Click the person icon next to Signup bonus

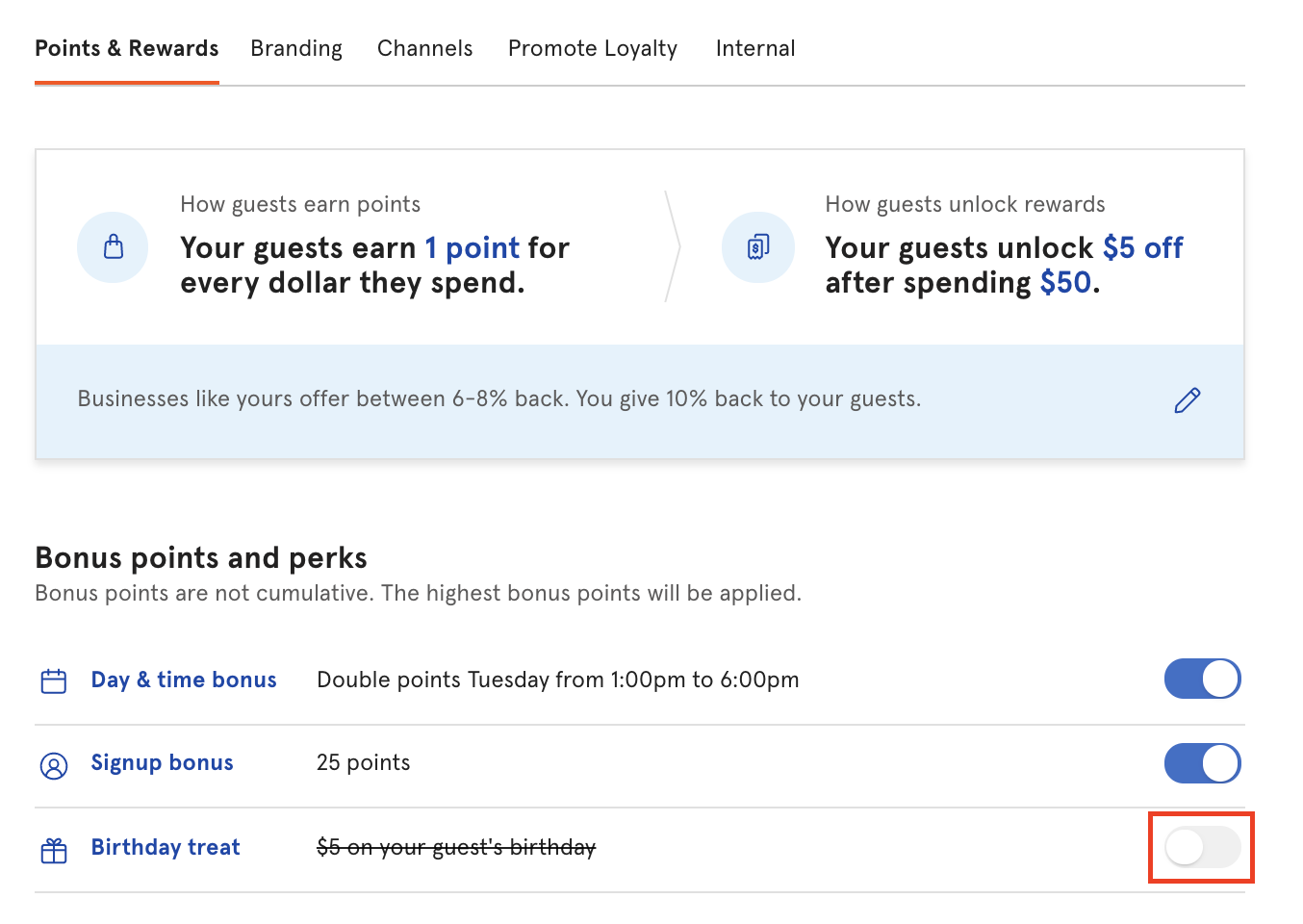(53, 763)
